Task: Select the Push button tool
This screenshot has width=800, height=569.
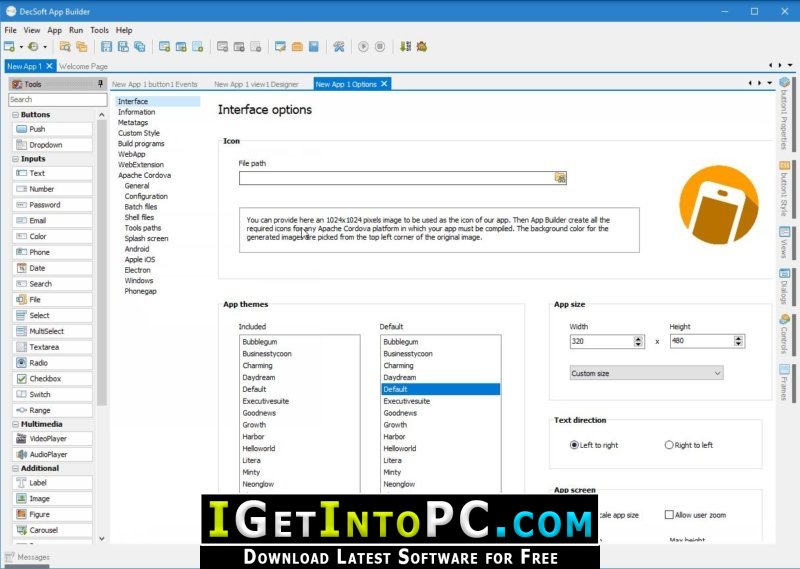Action: 53,129
